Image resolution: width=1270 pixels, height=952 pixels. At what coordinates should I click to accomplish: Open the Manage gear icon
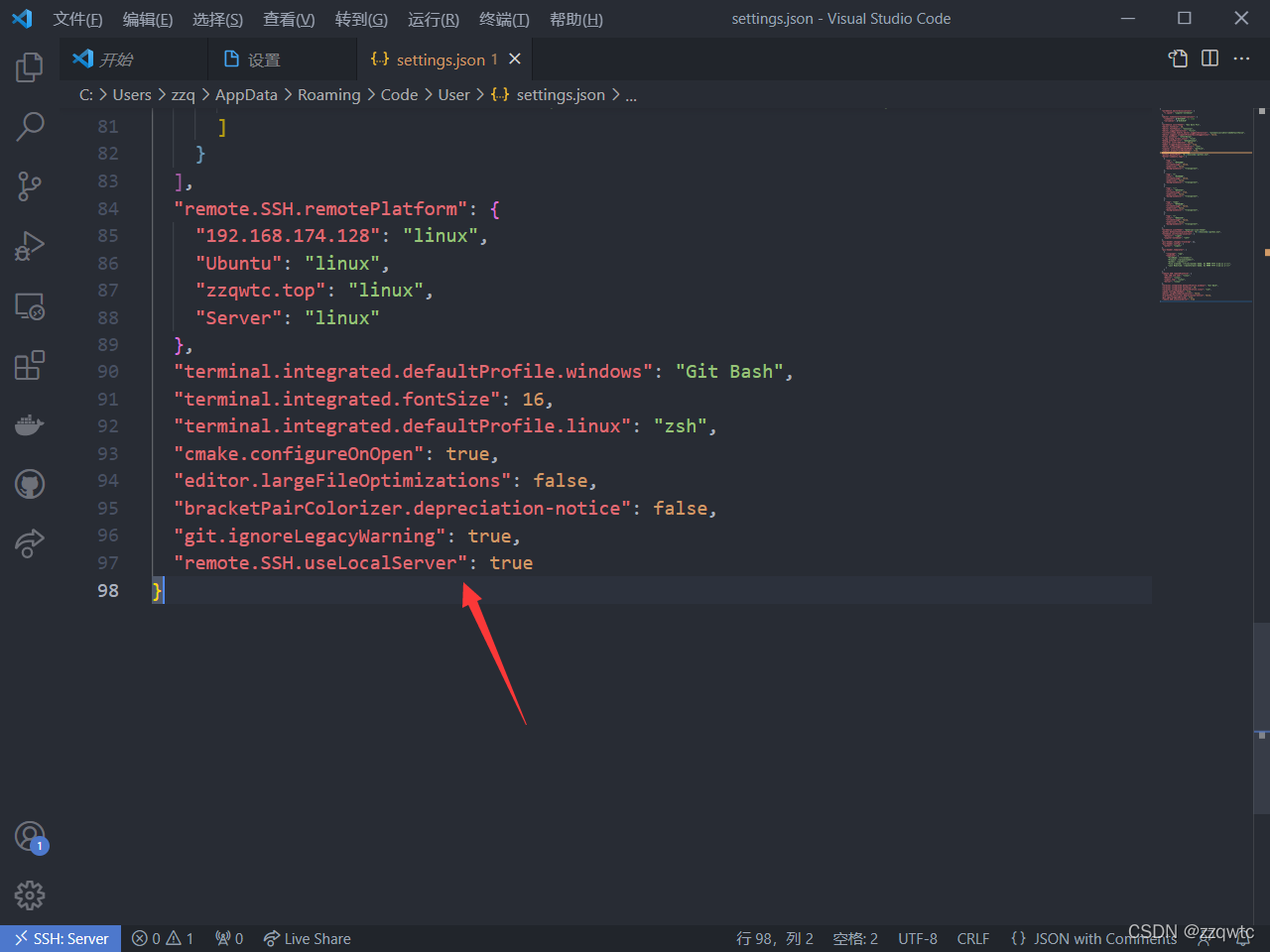tap(30, 895)
